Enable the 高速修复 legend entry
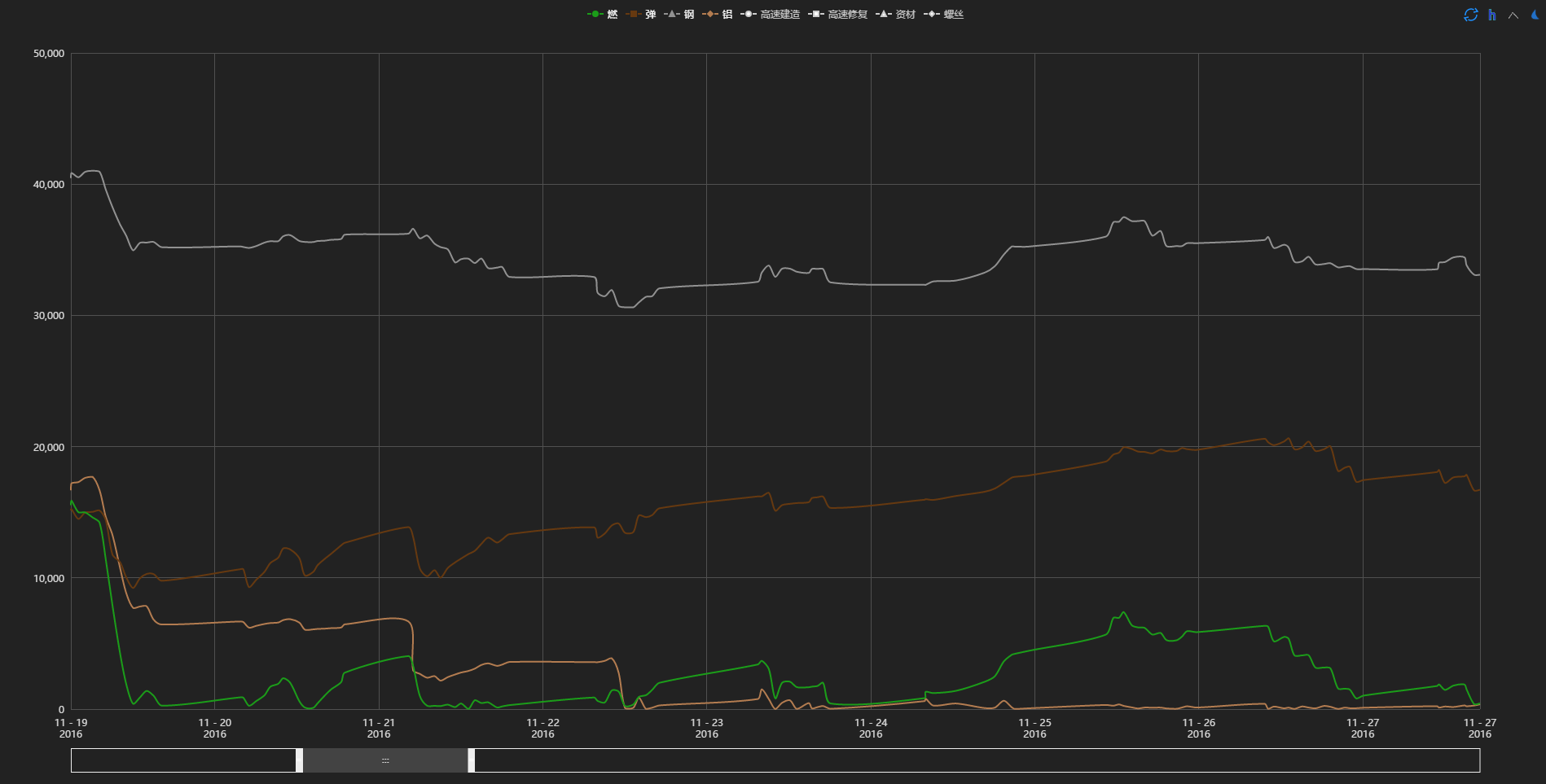Viewport: 1546px width, 784px height. point(838,15)
